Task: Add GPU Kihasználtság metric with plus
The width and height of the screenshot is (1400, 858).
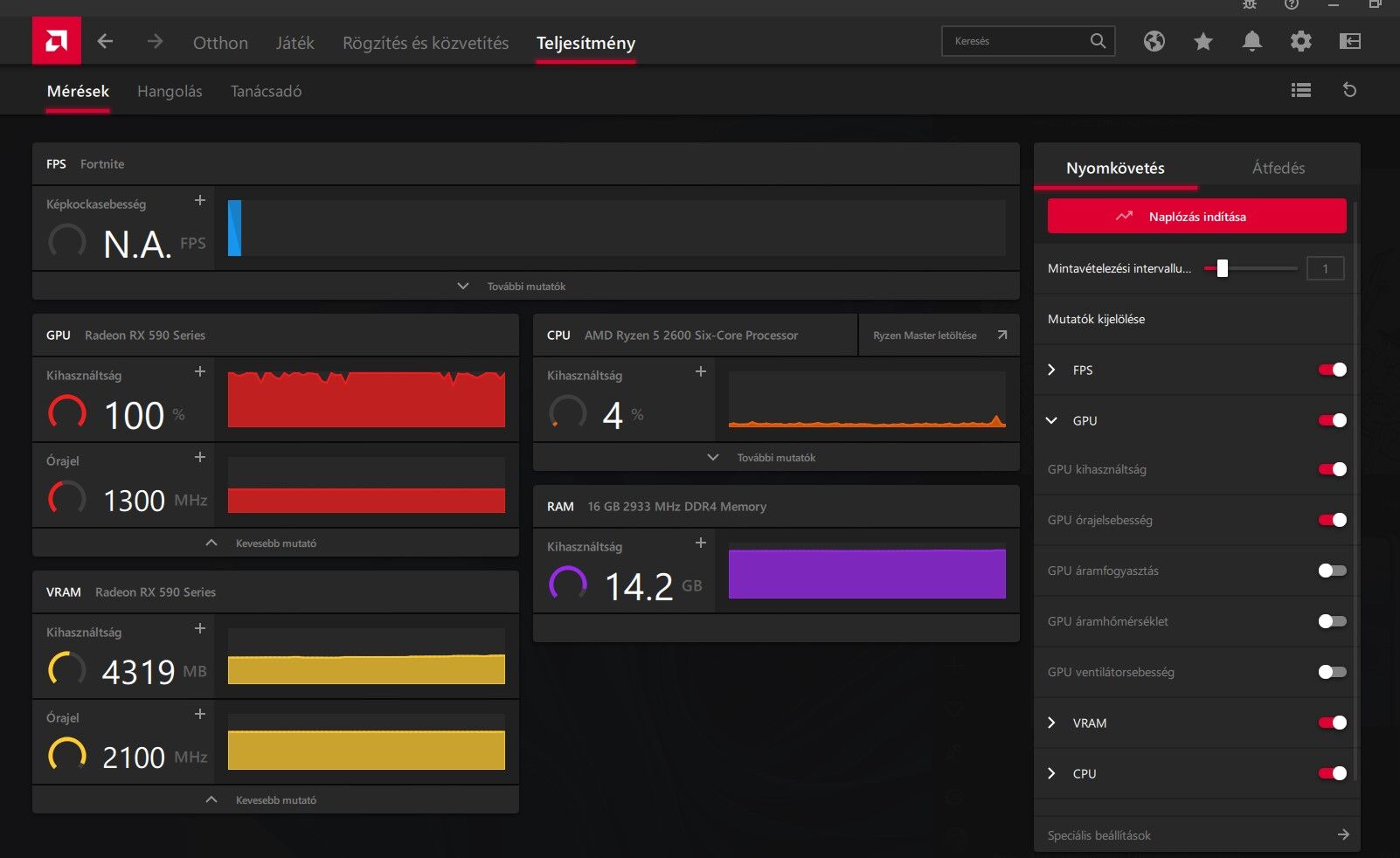Action: (200, 371)
